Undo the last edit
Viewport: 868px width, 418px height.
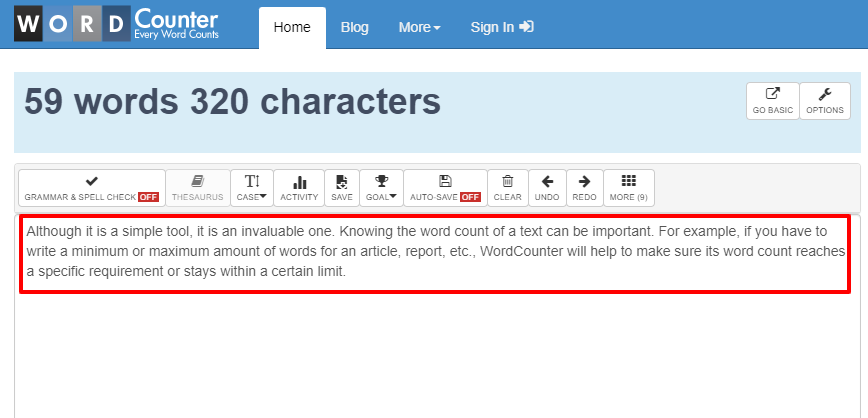(547, 187)
